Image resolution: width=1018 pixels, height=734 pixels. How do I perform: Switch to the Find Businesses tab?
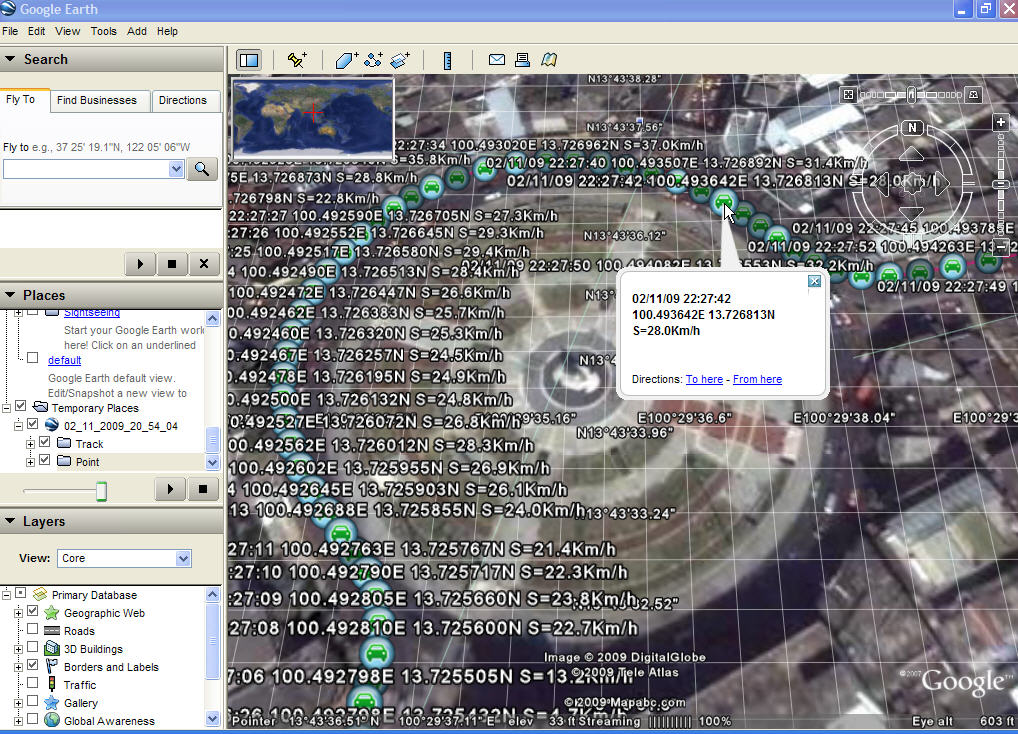[x=97, y=101]
